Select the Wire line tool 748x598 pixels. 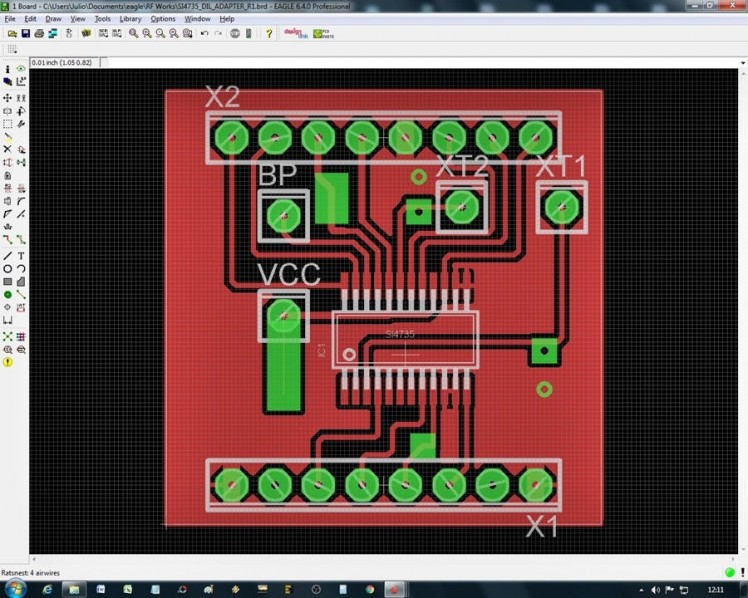click(x=8, y=256)
